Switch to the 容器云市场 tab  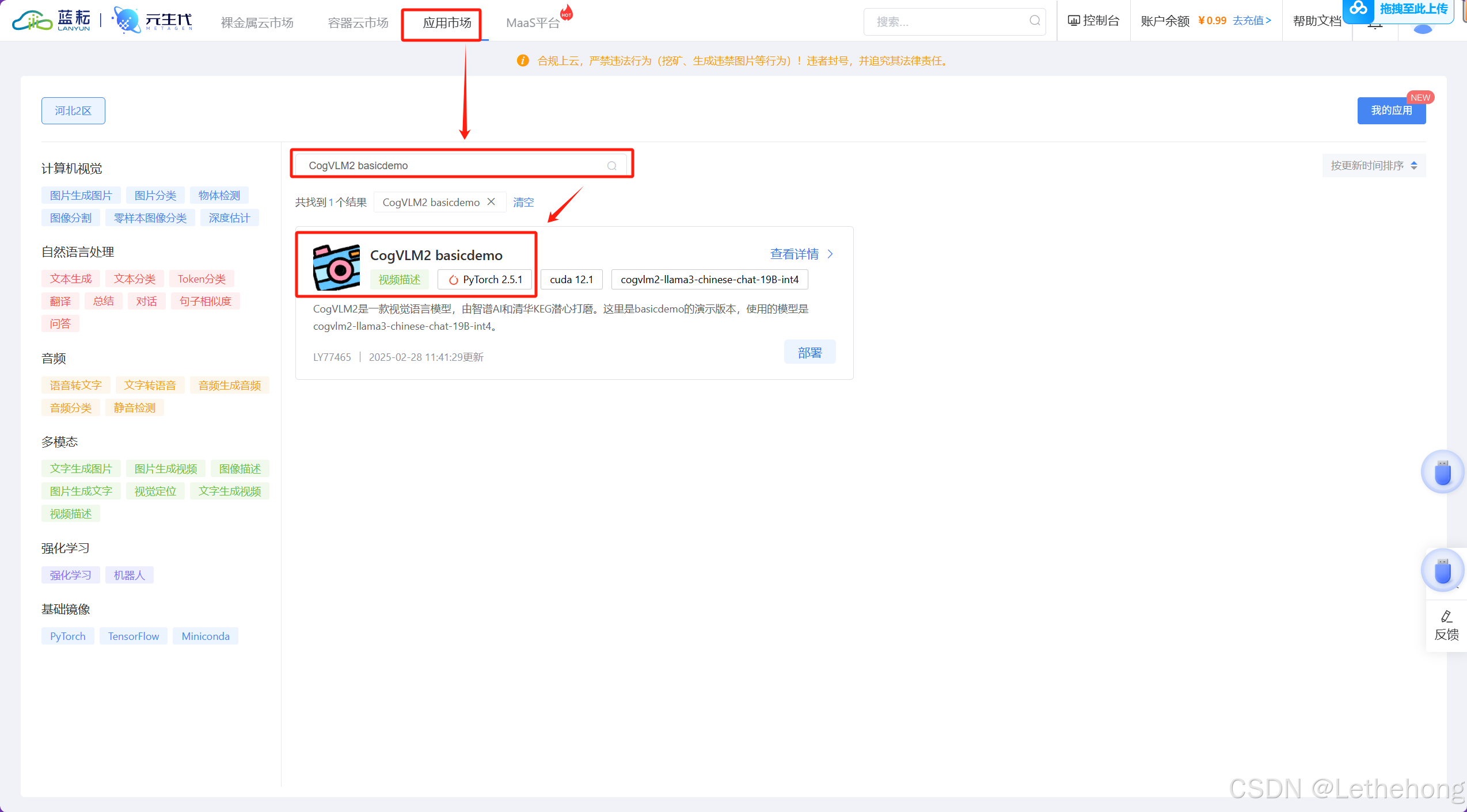(358, 23)
